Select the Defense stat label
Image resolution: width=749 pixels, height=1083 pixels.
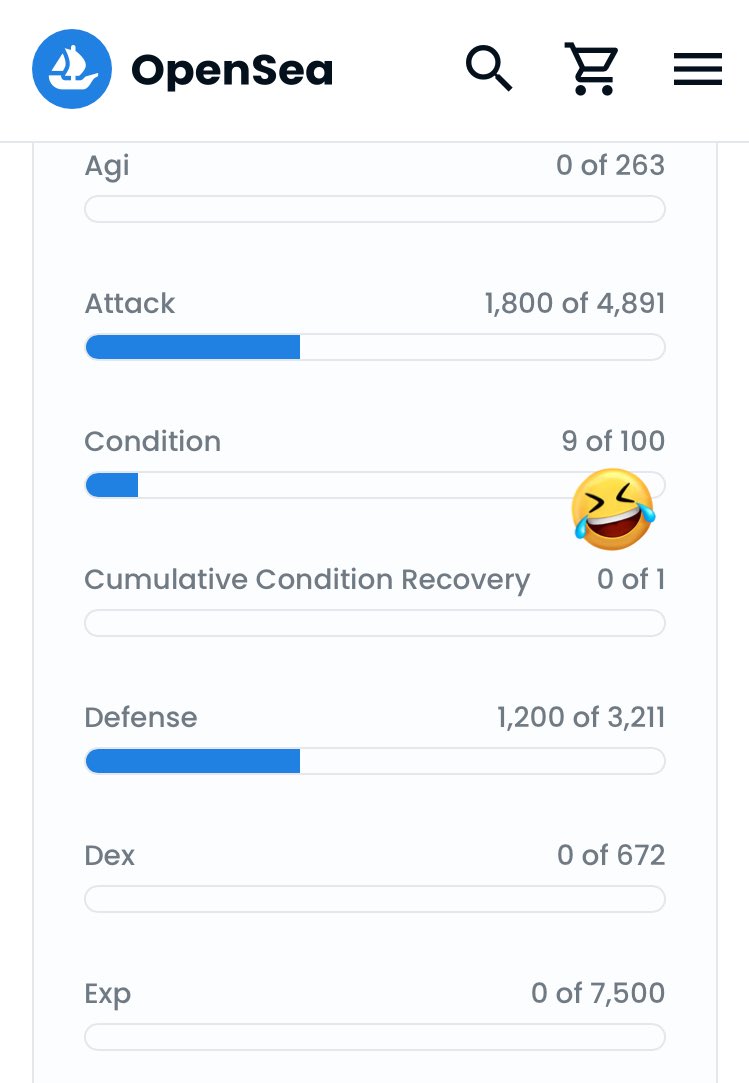(x=141, y=718)
